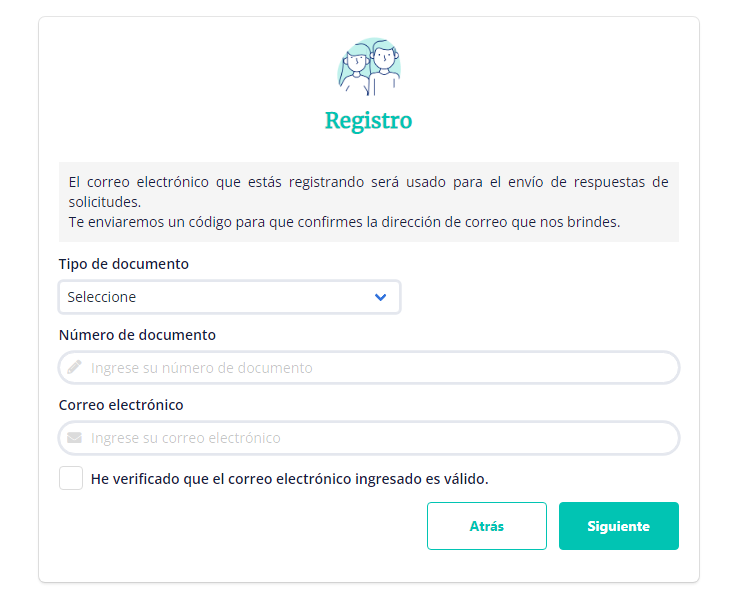734x596 pixels.
Task: Click the envelope icon in email field
Action: pyautogui.click(x=74, y=438)
